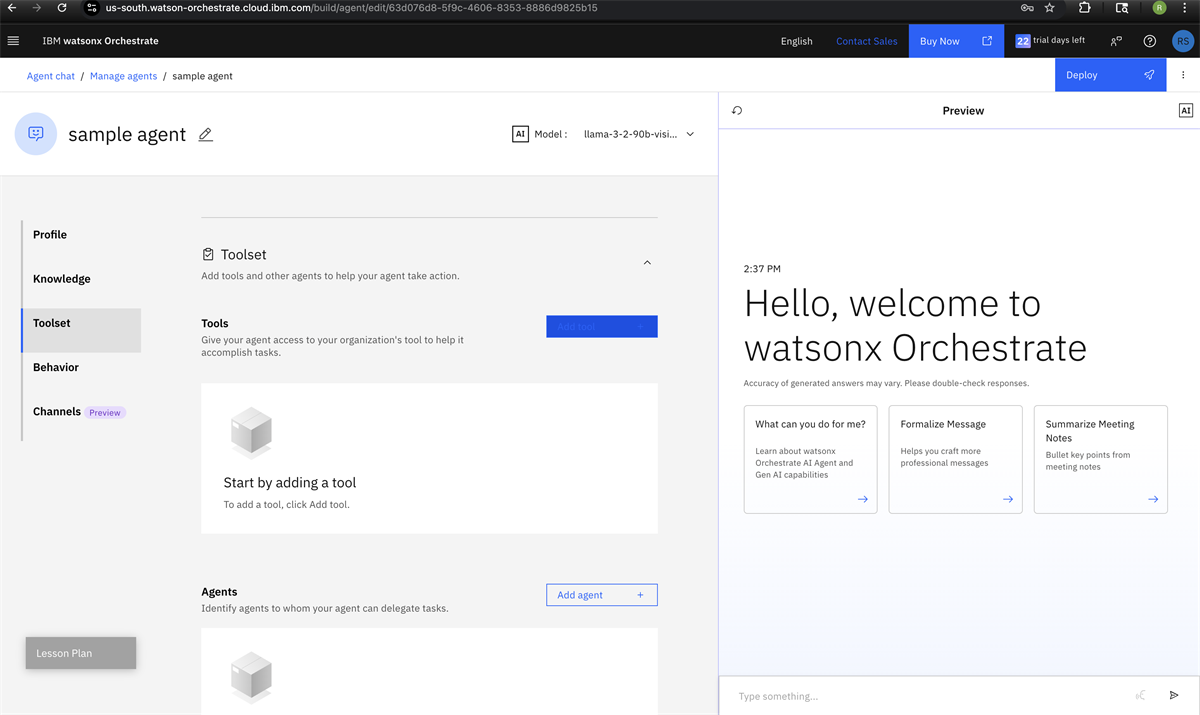View site information in the address bar
1200x715 pixels.
coord(91,8)
